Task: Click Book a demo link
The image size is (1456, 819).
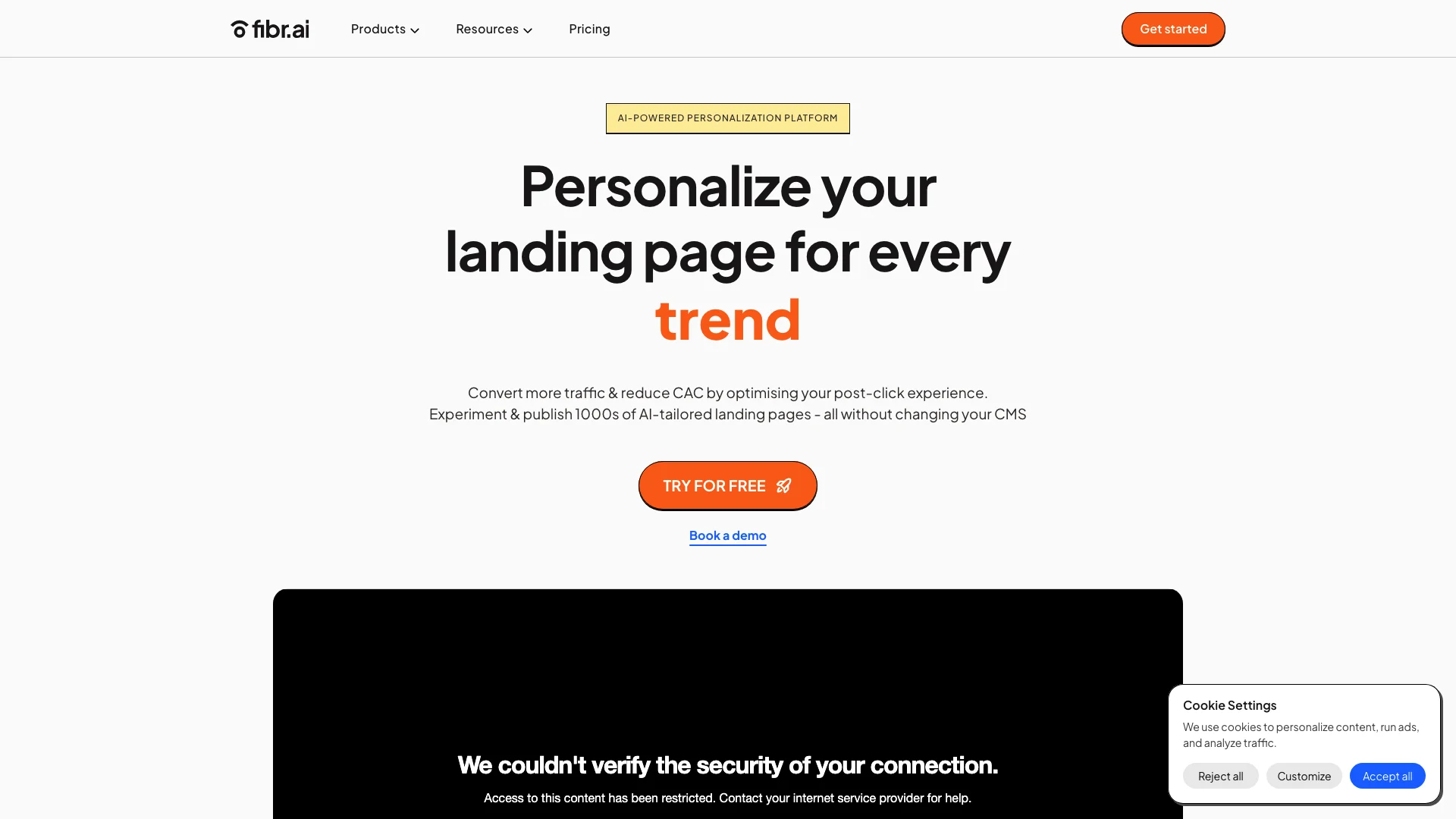Action: [x=728, y=535]
